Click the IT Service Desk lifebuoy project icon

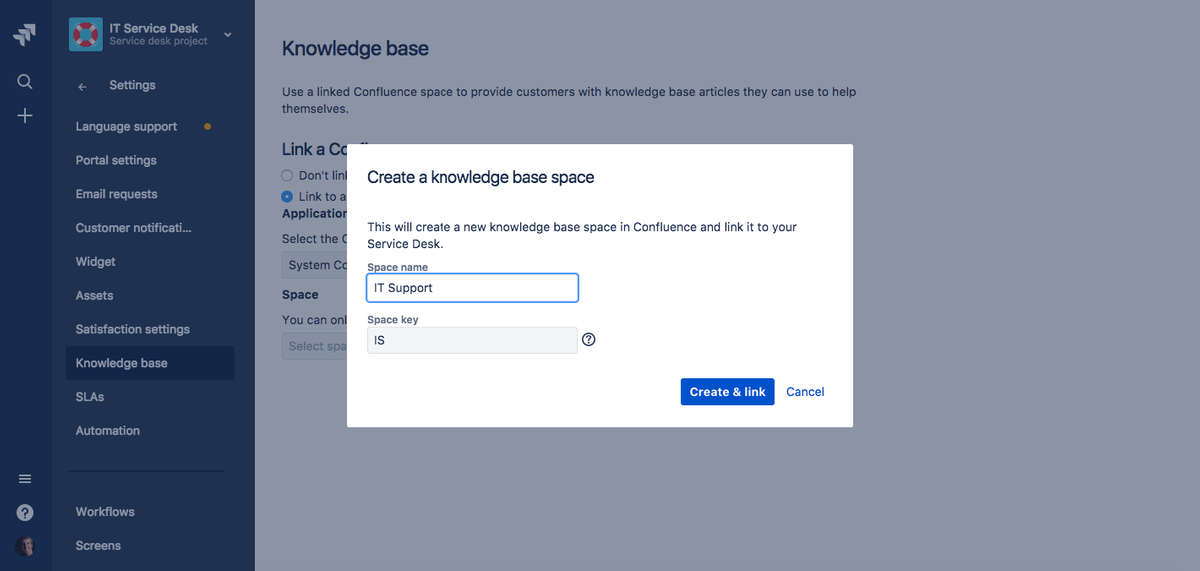point(86,34)
